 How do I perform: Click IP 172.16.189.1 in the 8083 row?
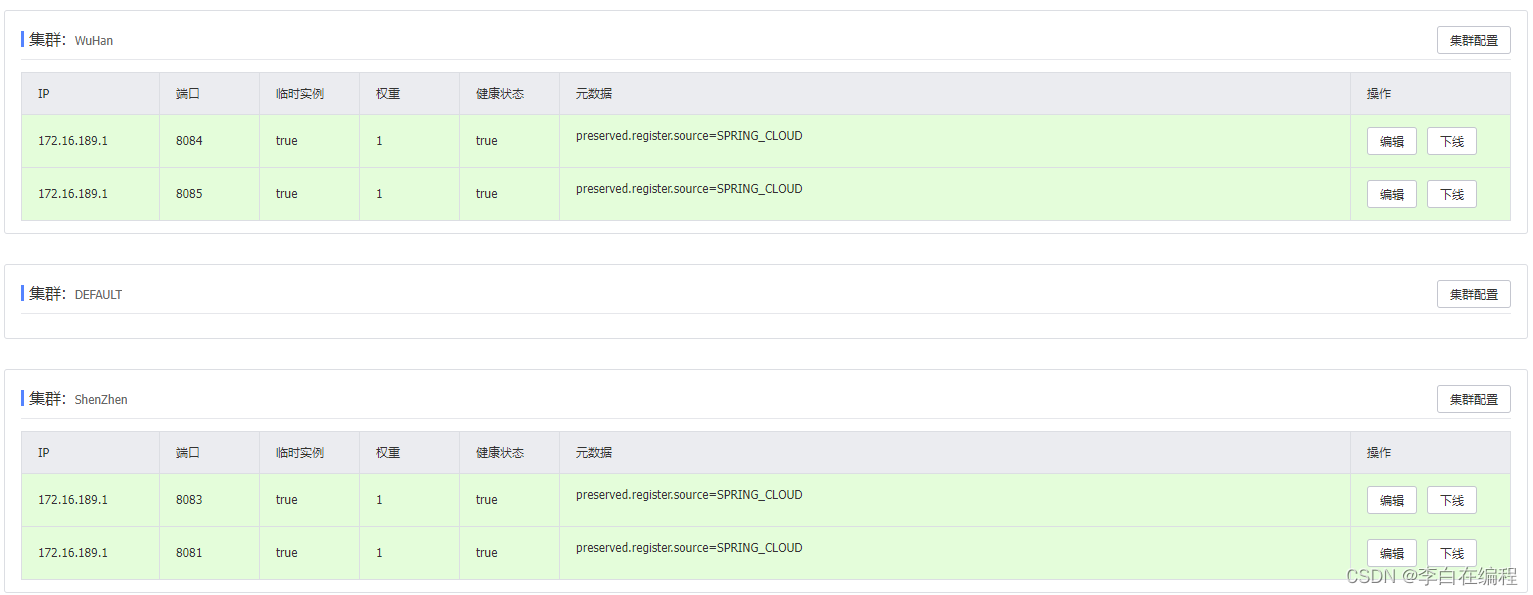(73, 500)
